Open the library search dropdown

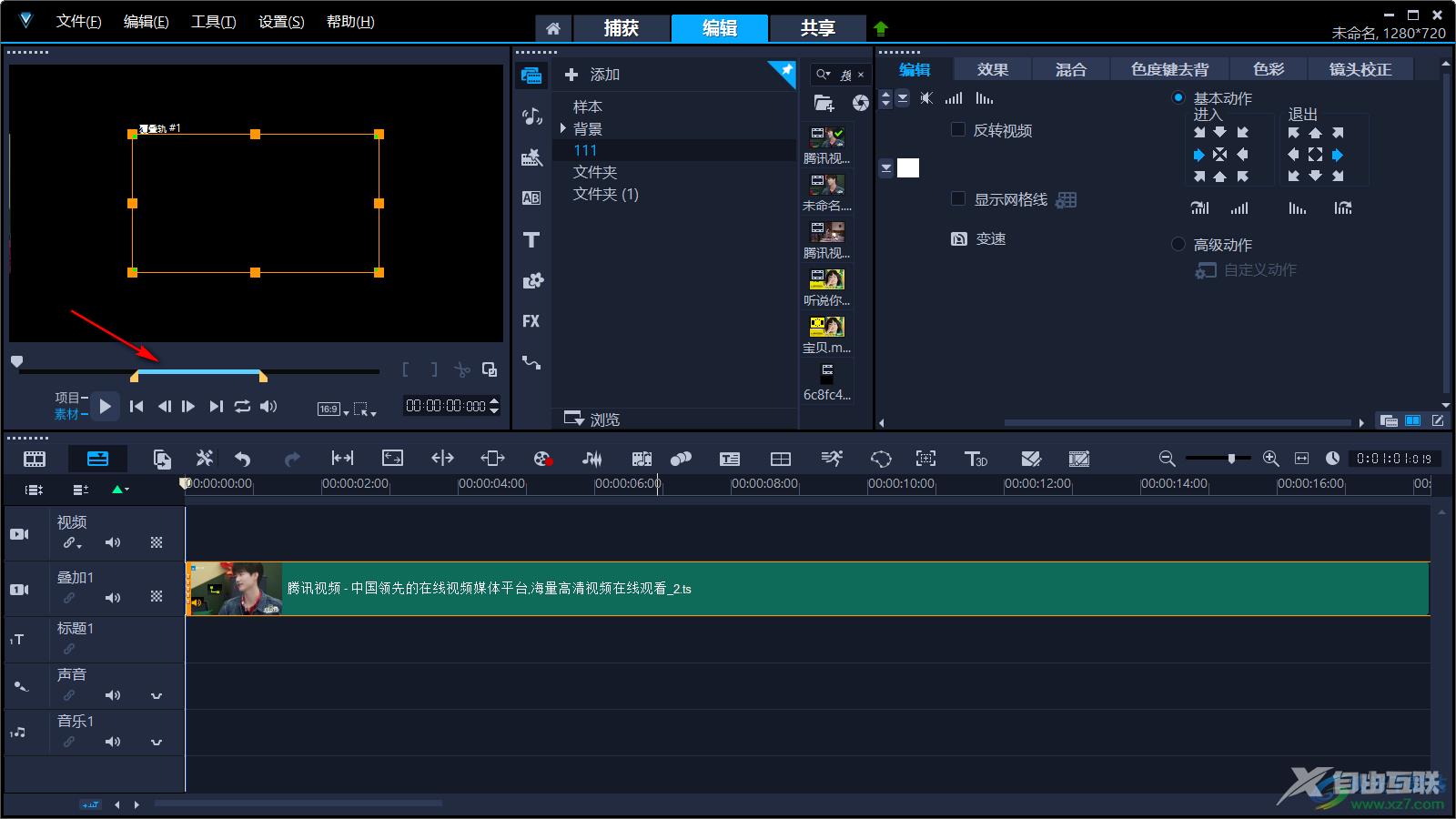(824, 75)
